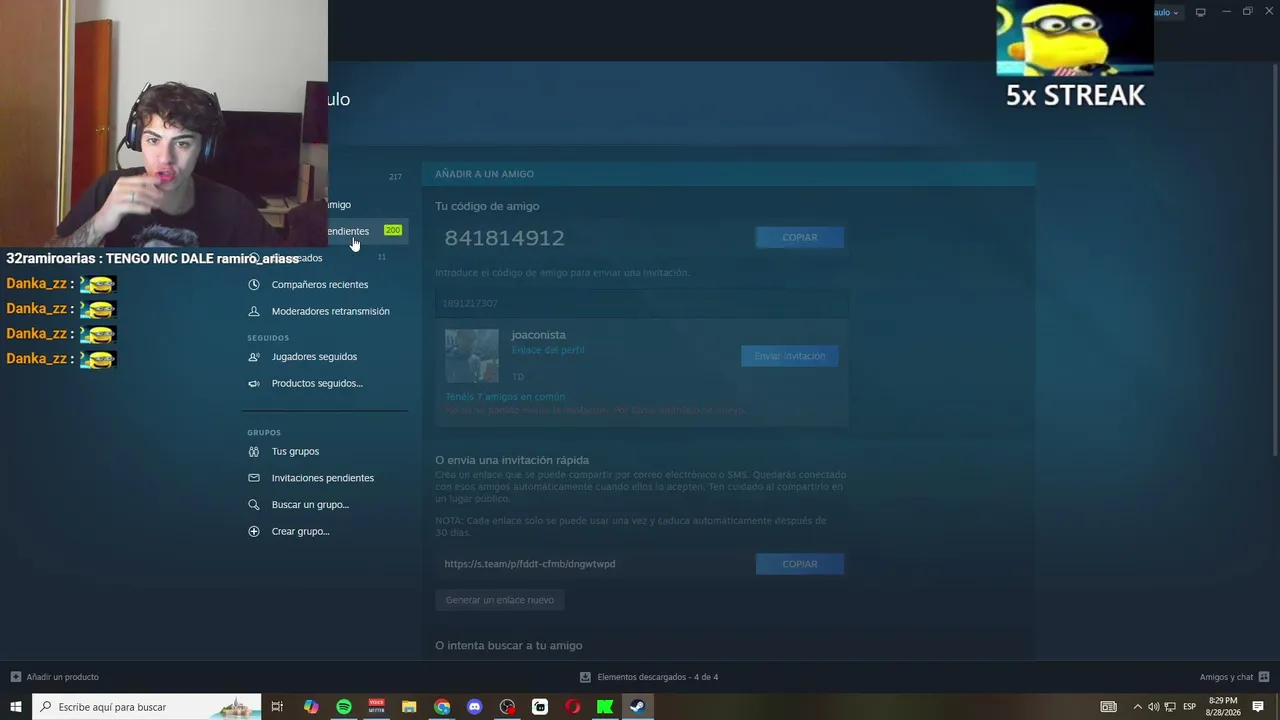Select Buscar un grupo...
The height and width of the screenshot is (720, 1280).
click(310, 505)
